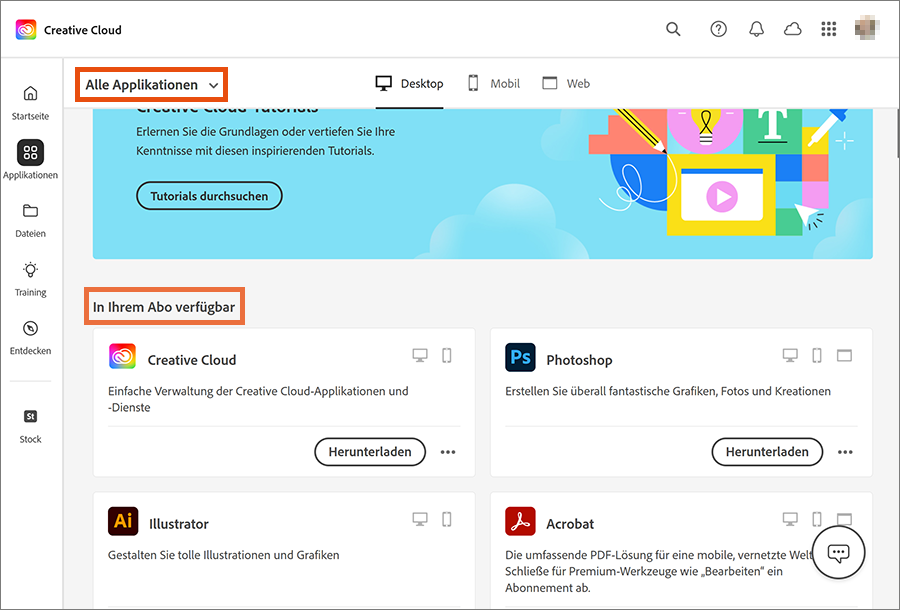Open Entdecken compass in sidebar
The height and width of the screenshot is (610, 900).
point(30,336)
